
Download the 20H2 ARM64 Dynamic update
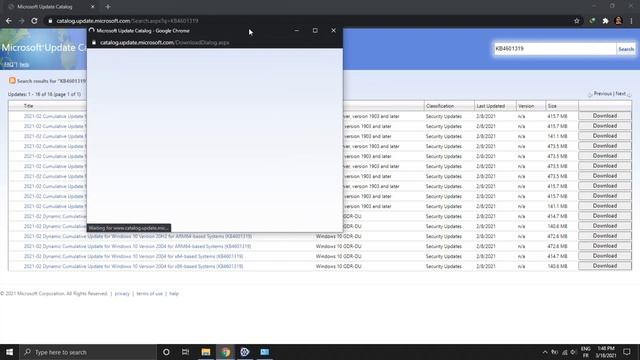(604, 236)
